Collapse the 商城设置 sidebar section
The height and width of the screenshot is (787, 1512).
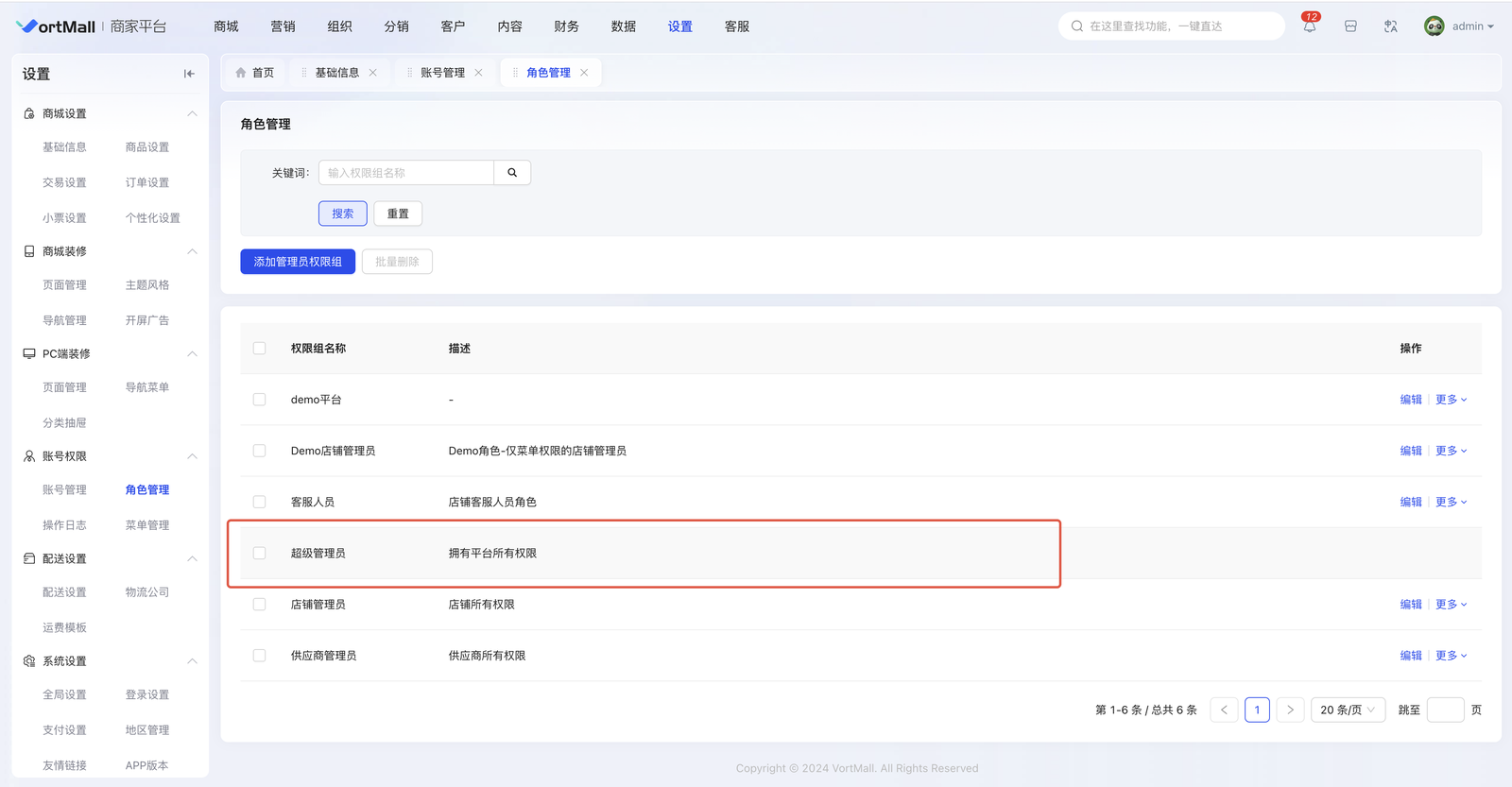click(x=192, y=113)
